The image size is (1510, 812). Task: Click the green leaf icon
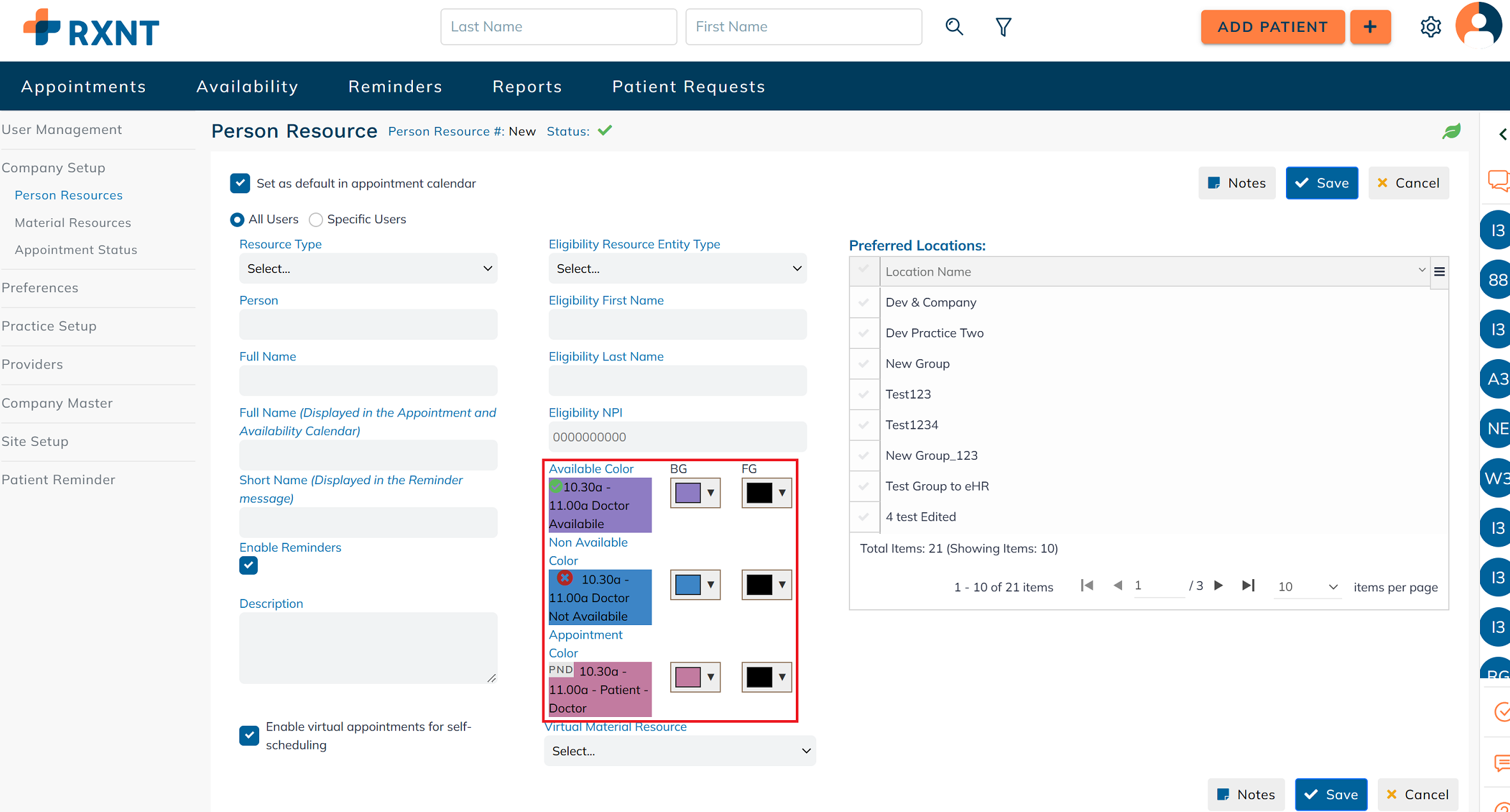1451,131
